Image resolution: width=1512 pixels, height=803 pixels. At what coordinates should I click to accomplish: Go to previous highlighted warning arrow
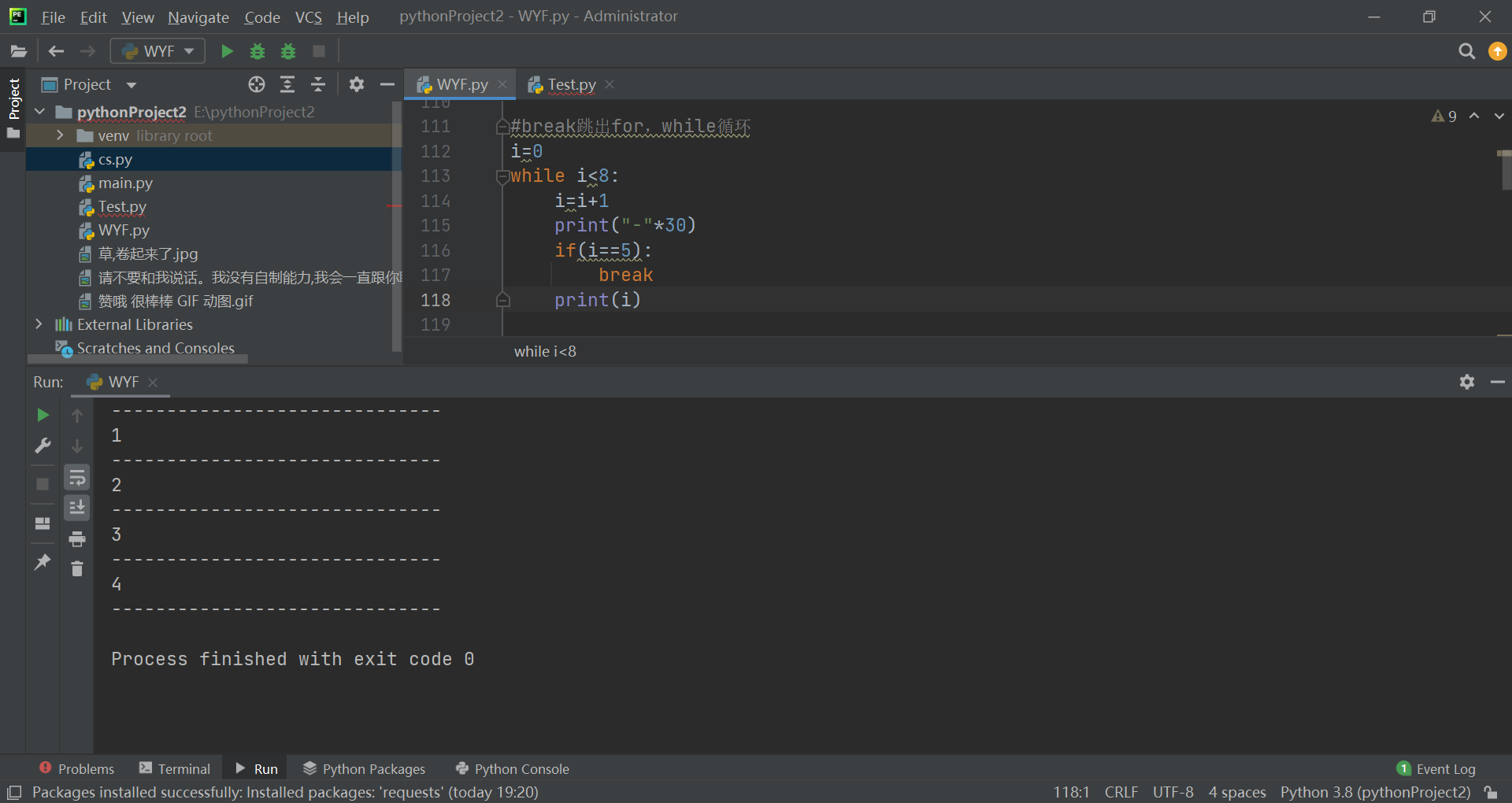tap(1474, 116)
